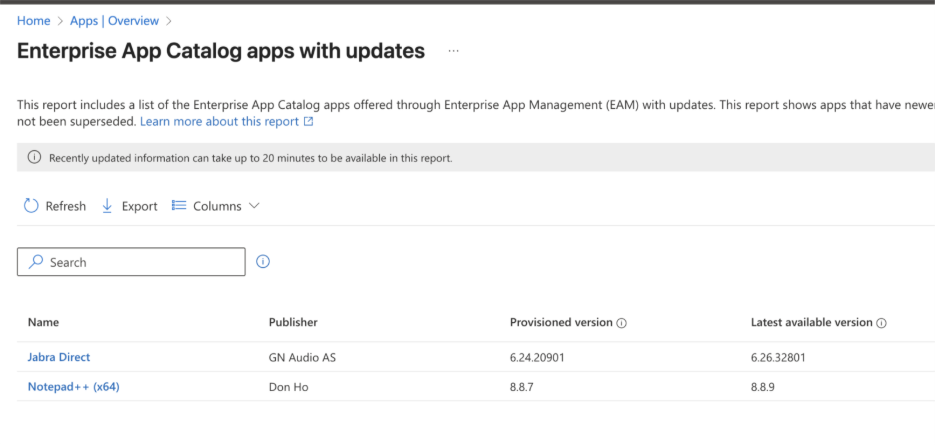Click inside the Search input field
This screenshot has width=936, height=445.
[140, 262]
